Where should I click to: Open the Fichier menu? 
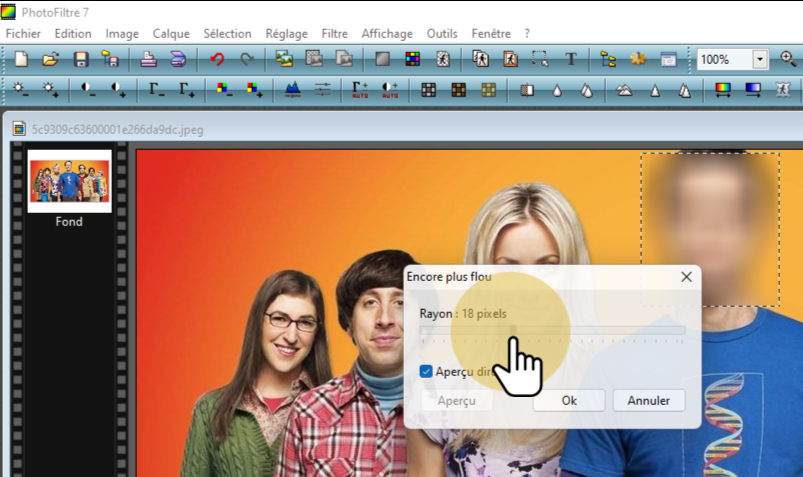(x=23, y=34)
